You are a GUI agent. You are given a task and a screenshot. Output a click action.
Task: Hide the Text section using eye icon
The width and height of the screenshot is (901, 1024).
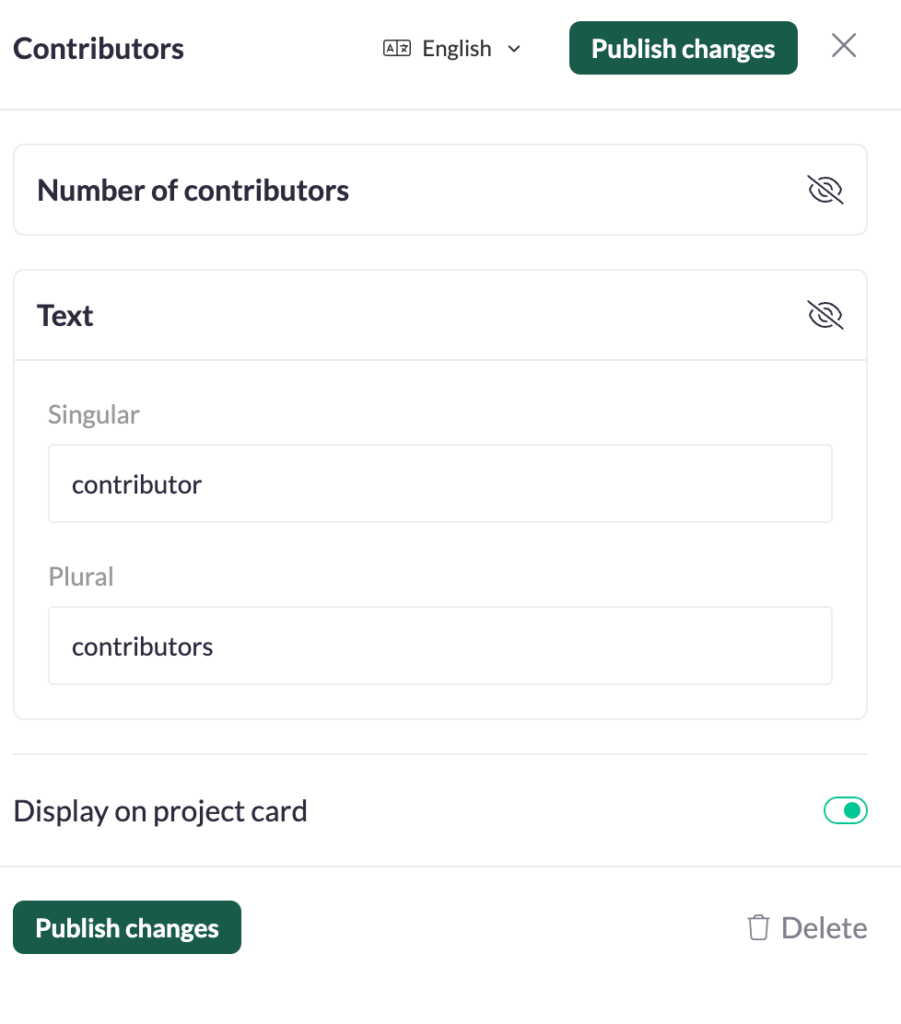(825, 316)
